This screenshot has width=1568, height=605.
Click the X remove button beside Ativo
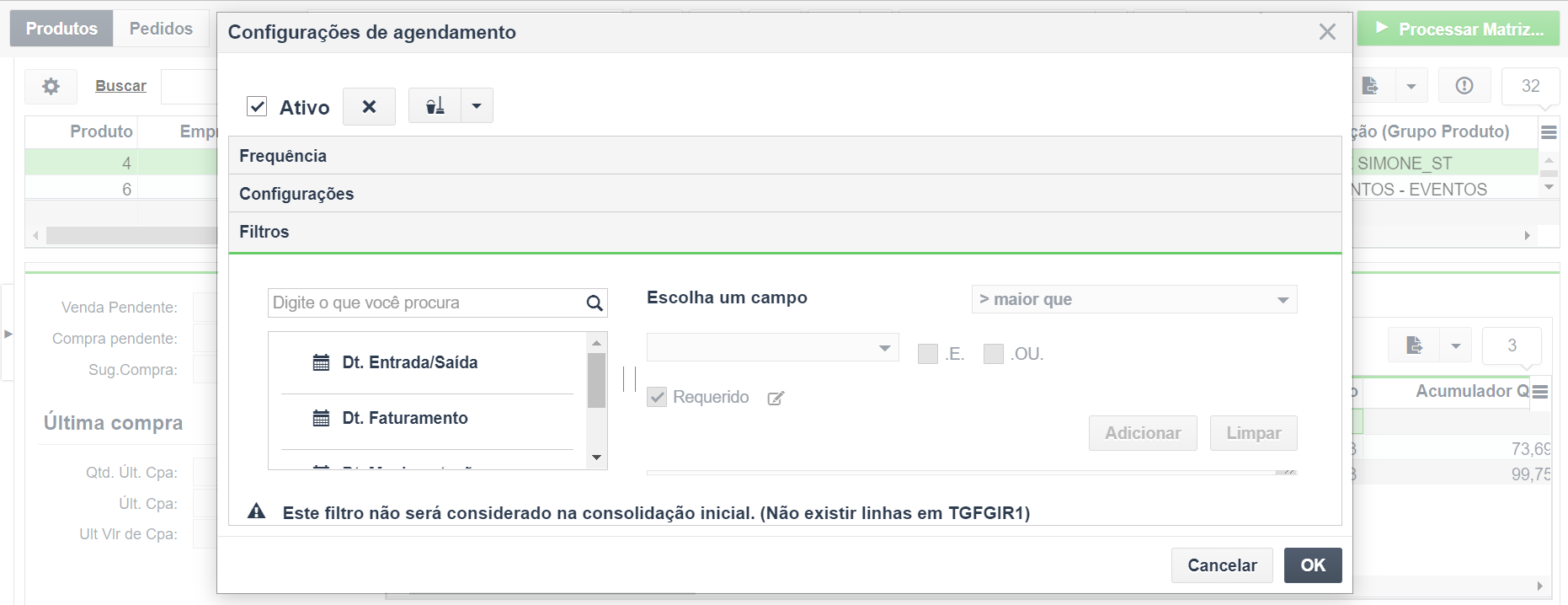(369, 107)
